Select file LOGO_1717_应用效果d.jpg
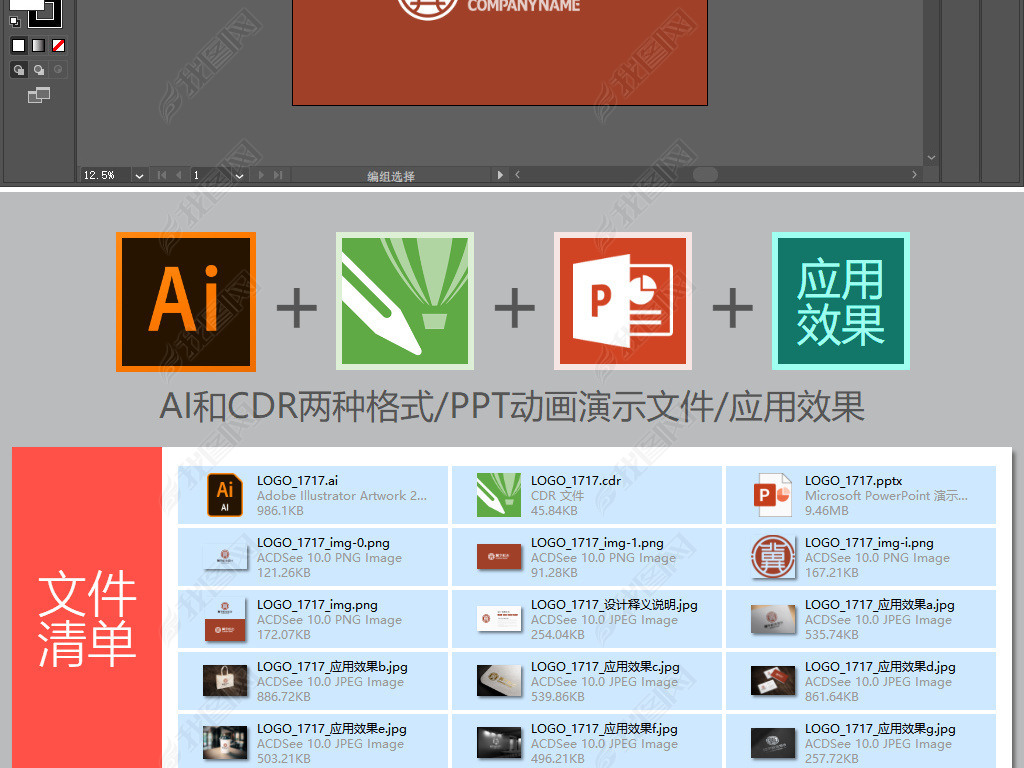Viewport: 1024px width, 768px height. [x=861, y=681]
